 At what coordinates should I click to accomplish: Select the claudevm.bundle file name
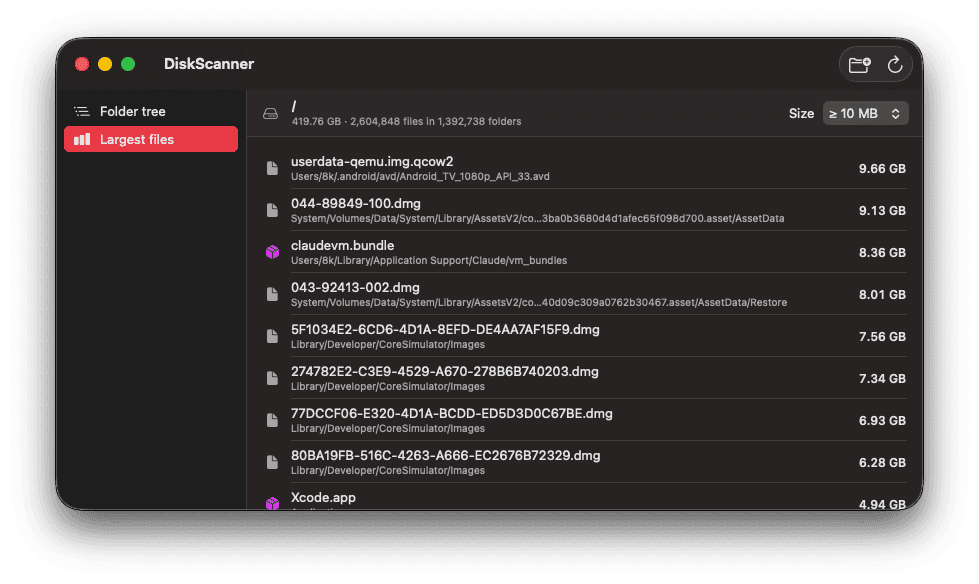342,245
